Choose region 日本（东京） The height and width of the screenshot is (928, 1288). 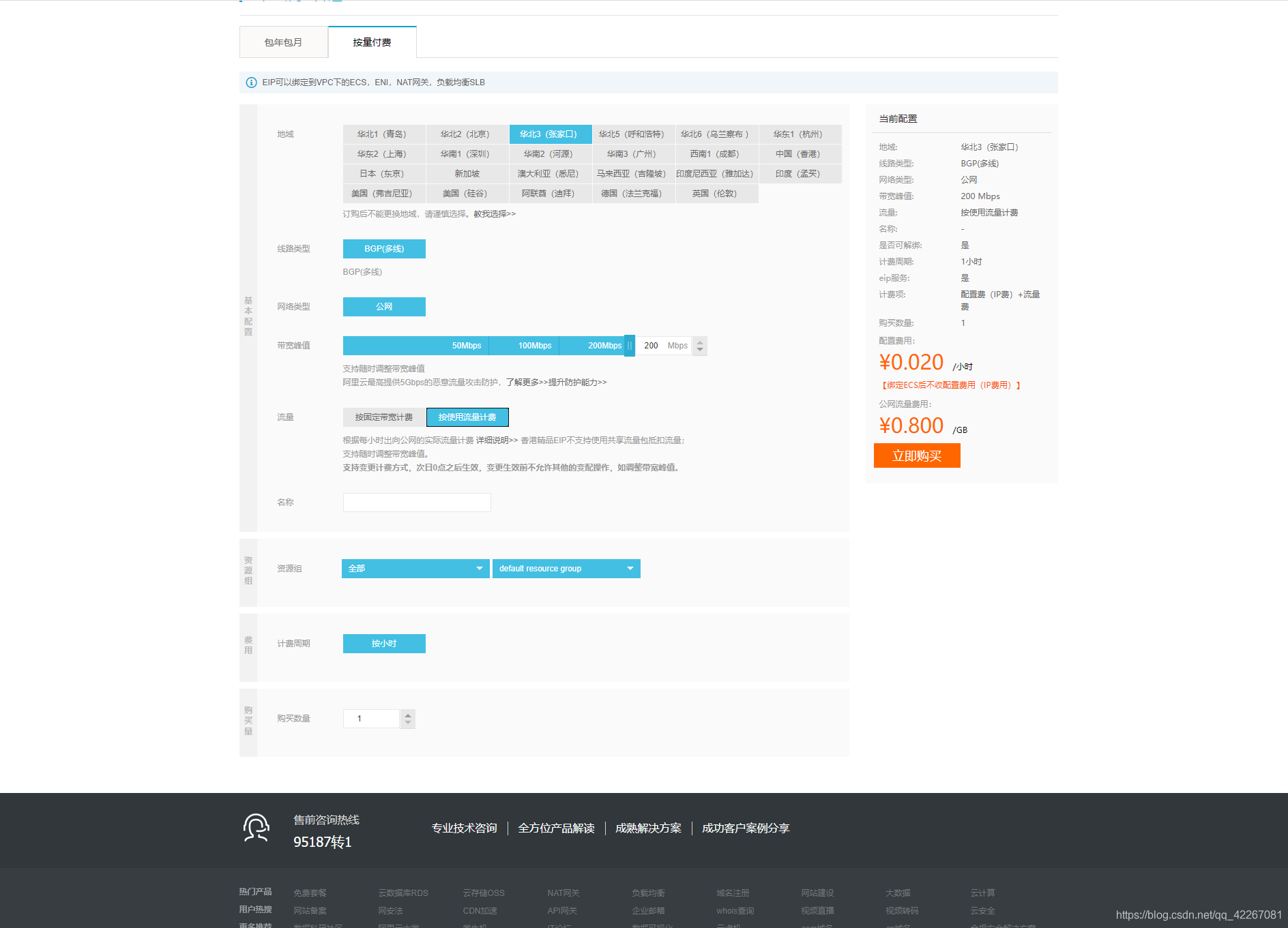point(384,174)
